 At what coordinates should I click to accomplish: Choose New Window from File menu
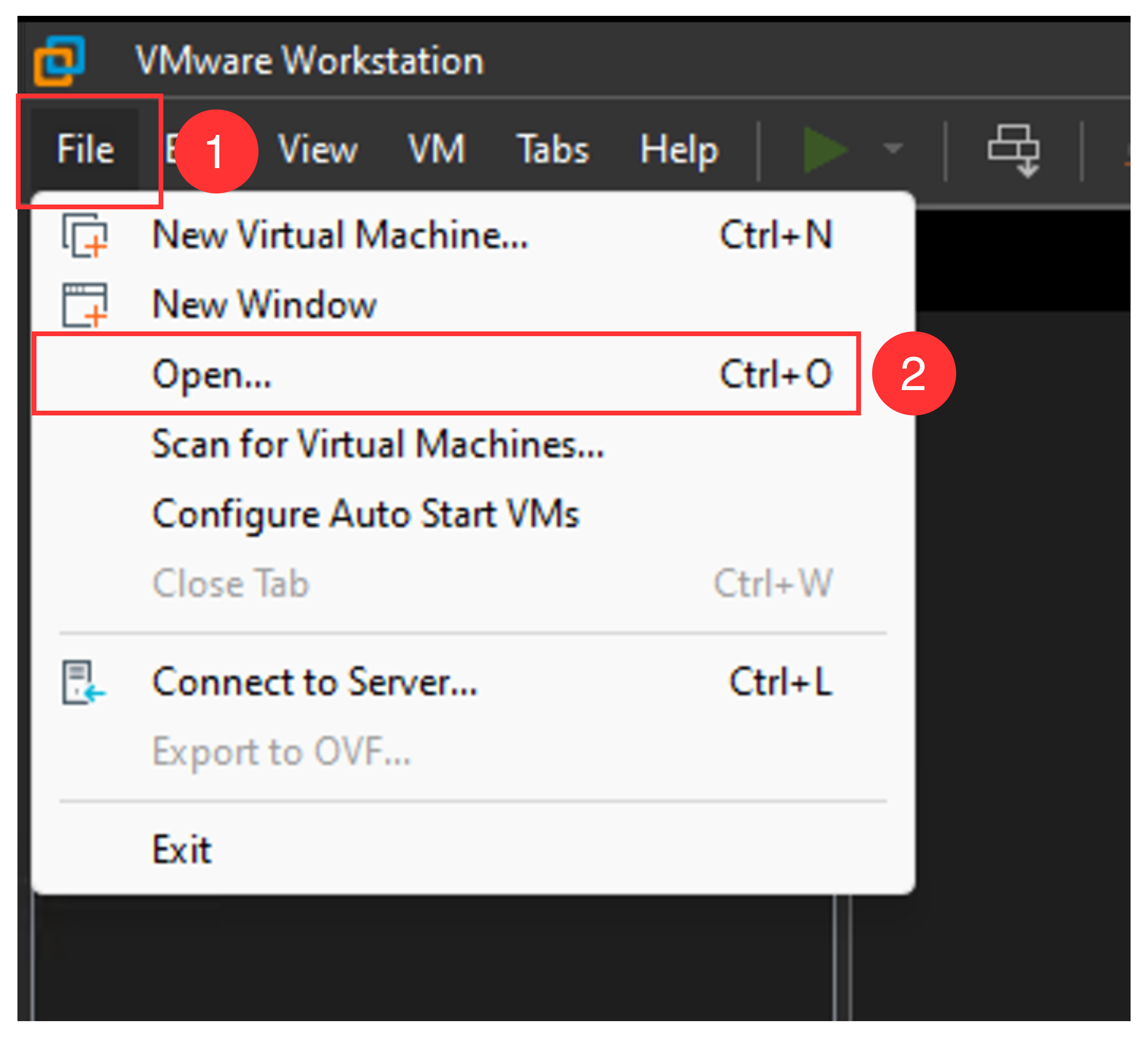pos(265,305)
